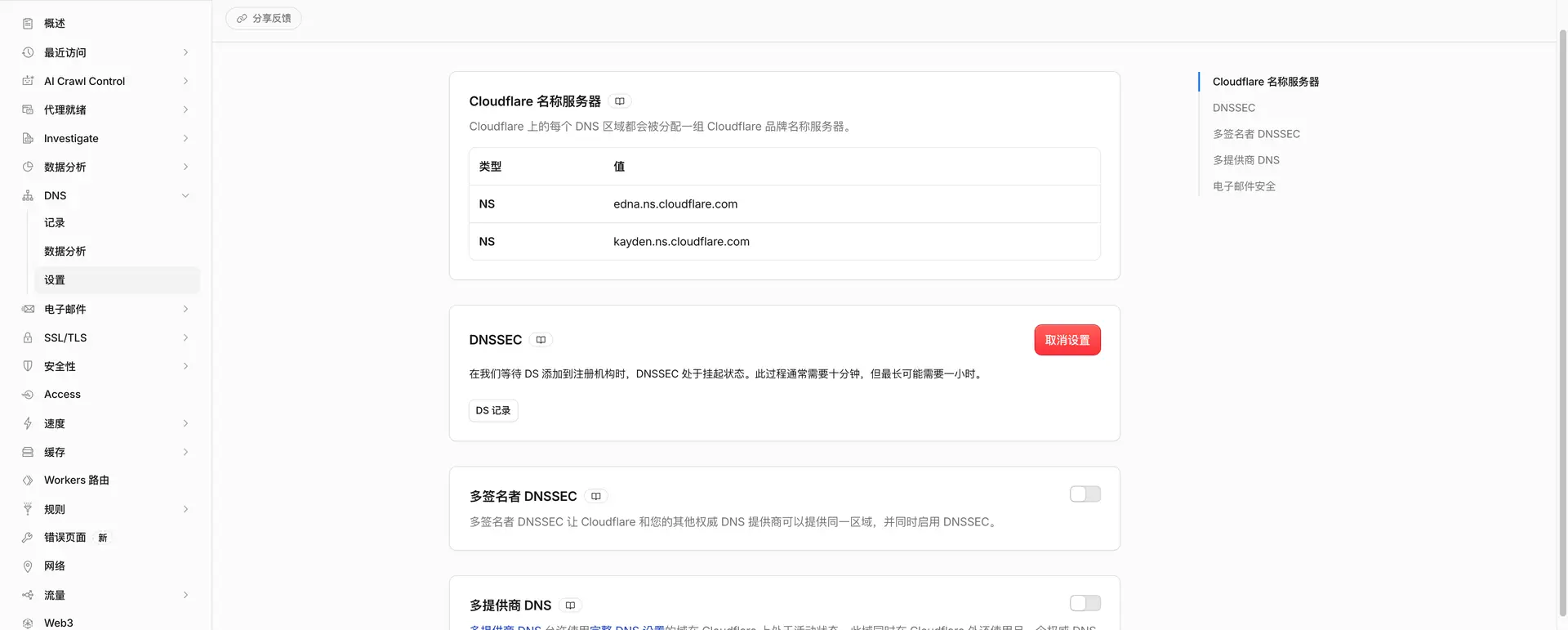Click the DNS network icon in sidebar
Image resolution: width=1568 pixels, height=630 pixels.
pyautogui.click(x=28, y=195)
